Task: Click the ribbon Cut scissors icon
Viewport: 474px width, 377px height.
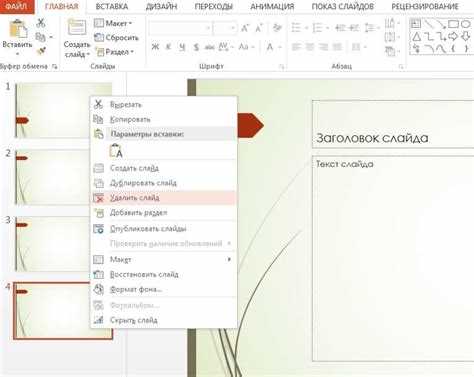Action: tap(41, 23)
